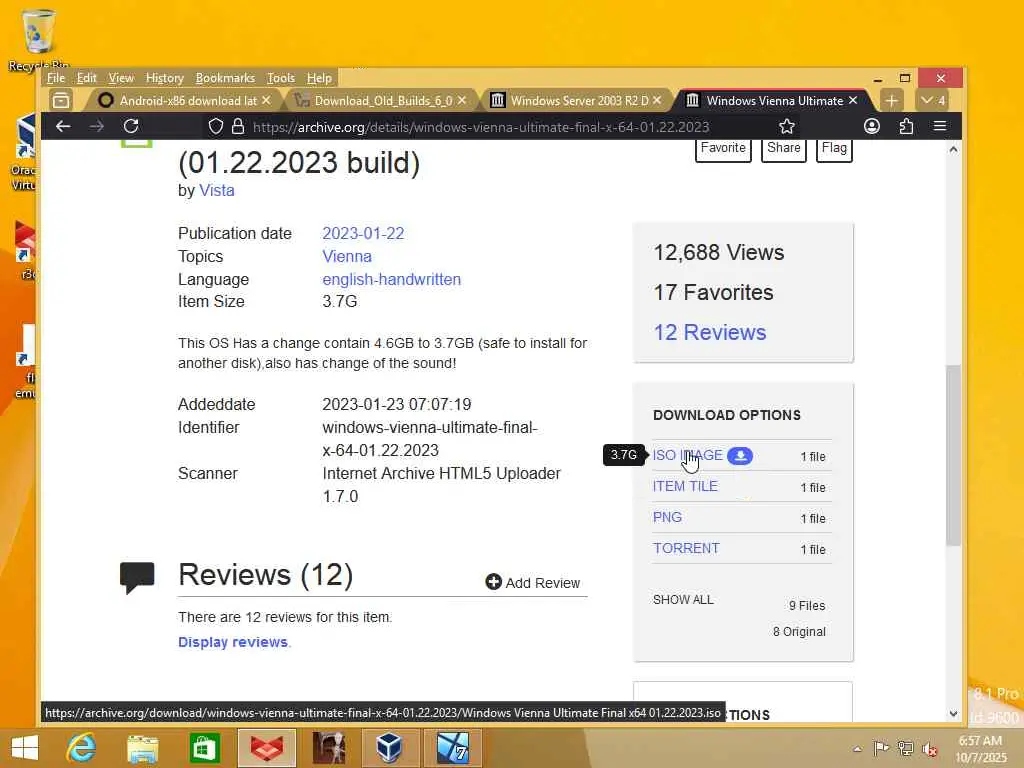Viewport: 1024px width, 768px height.
Task: Click the Reviews speech bubble icon
Action: 137,577
